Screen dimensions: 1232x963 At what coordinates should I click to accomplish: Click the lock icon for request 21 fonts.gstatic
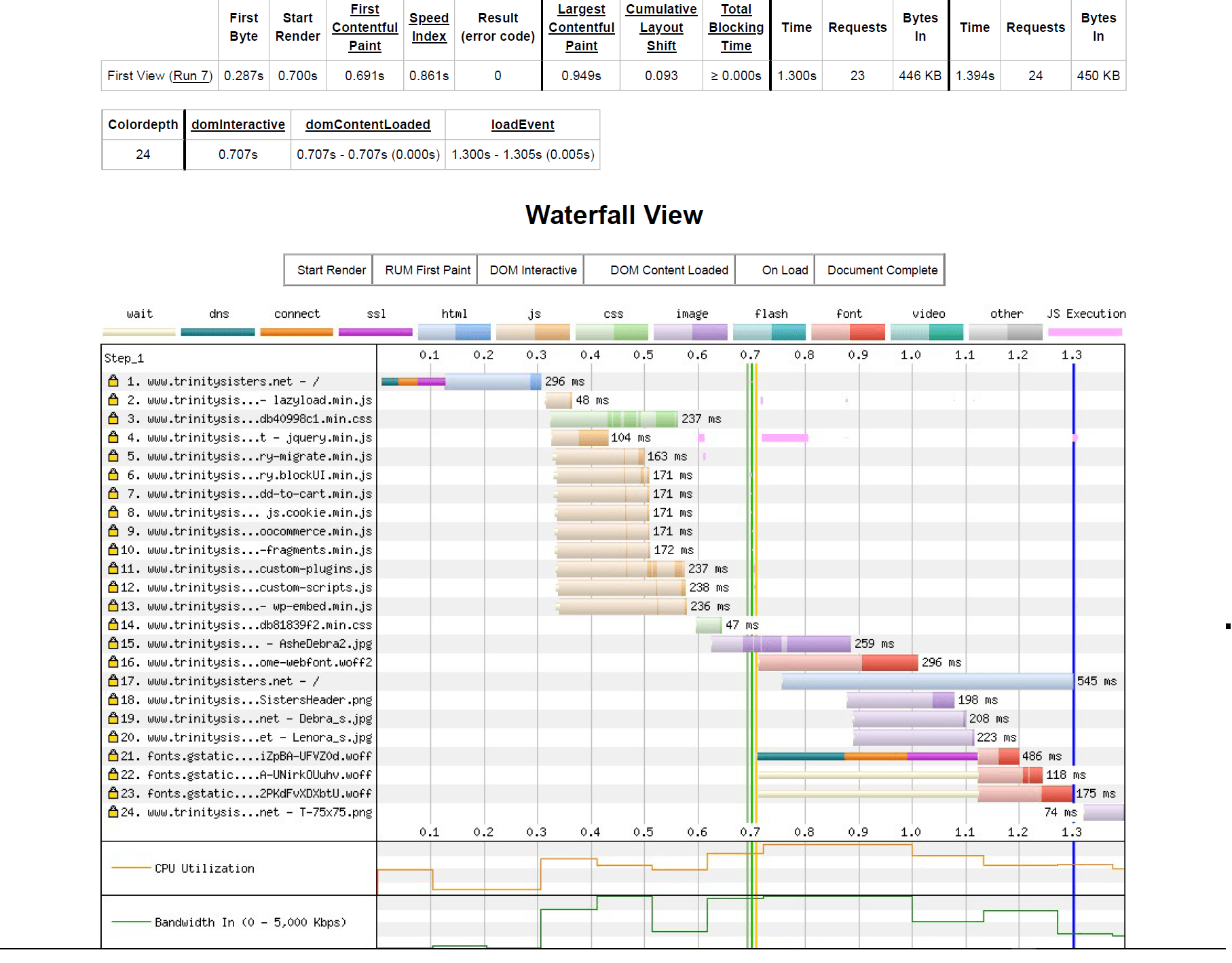[113, 756]
